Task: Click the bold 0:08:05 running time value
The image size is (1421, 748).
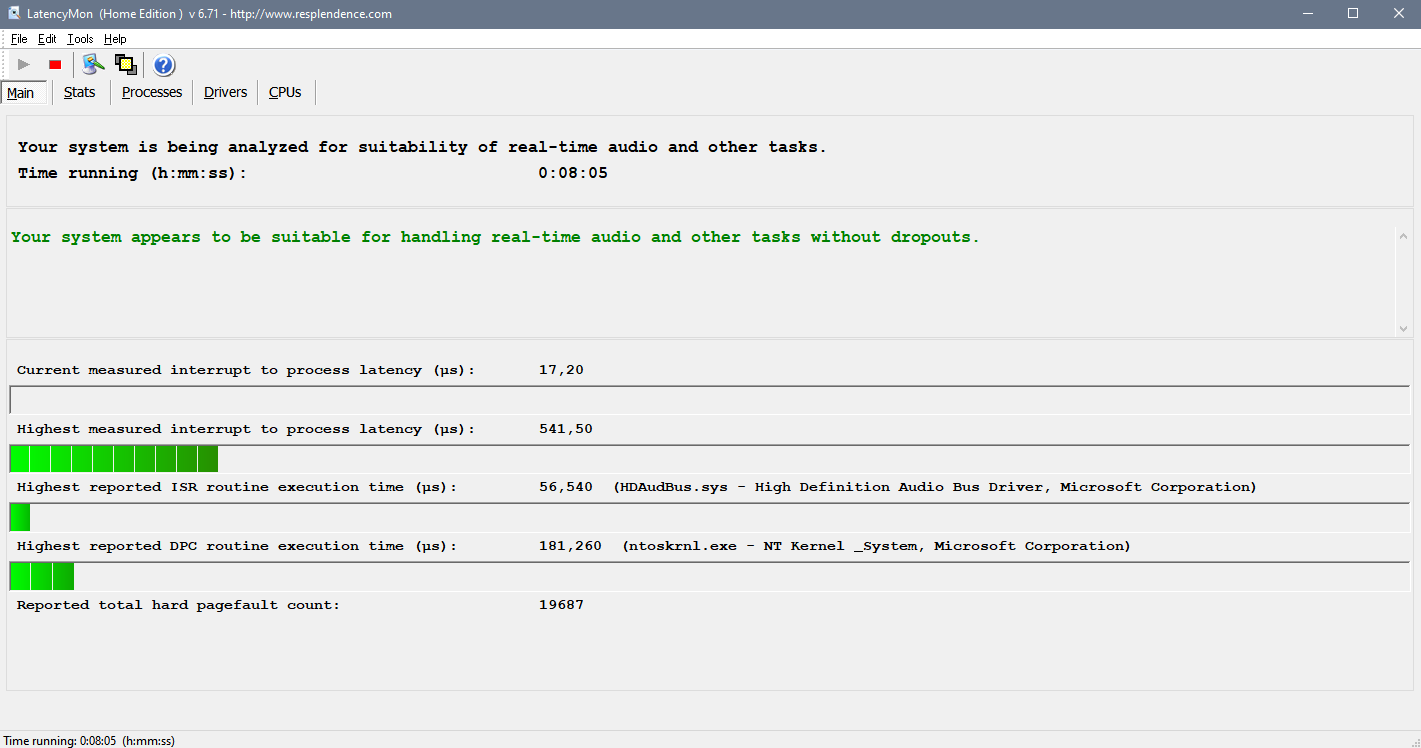Action: tap(573, 173)
